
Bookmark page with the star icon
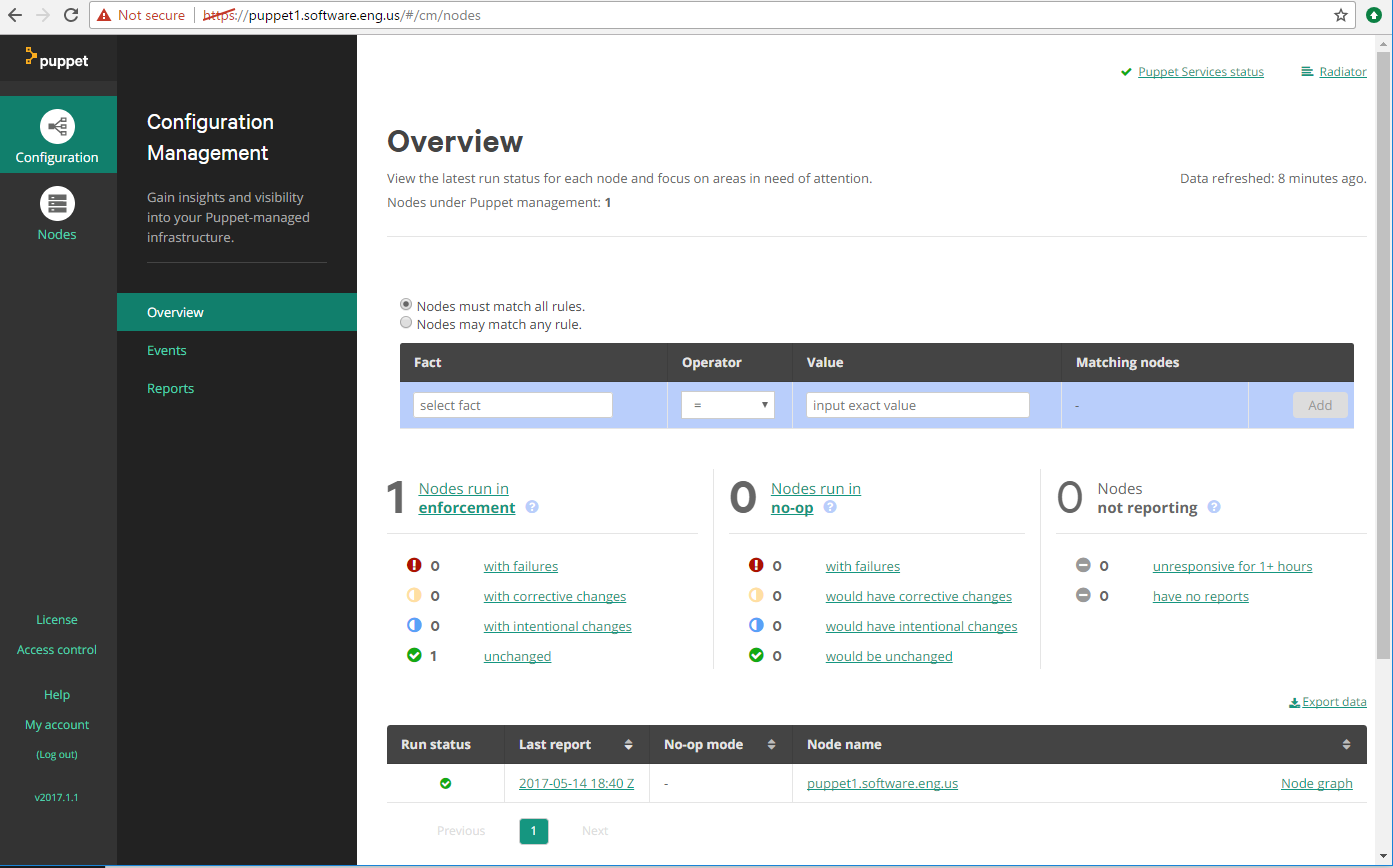tap(1341, 15)
